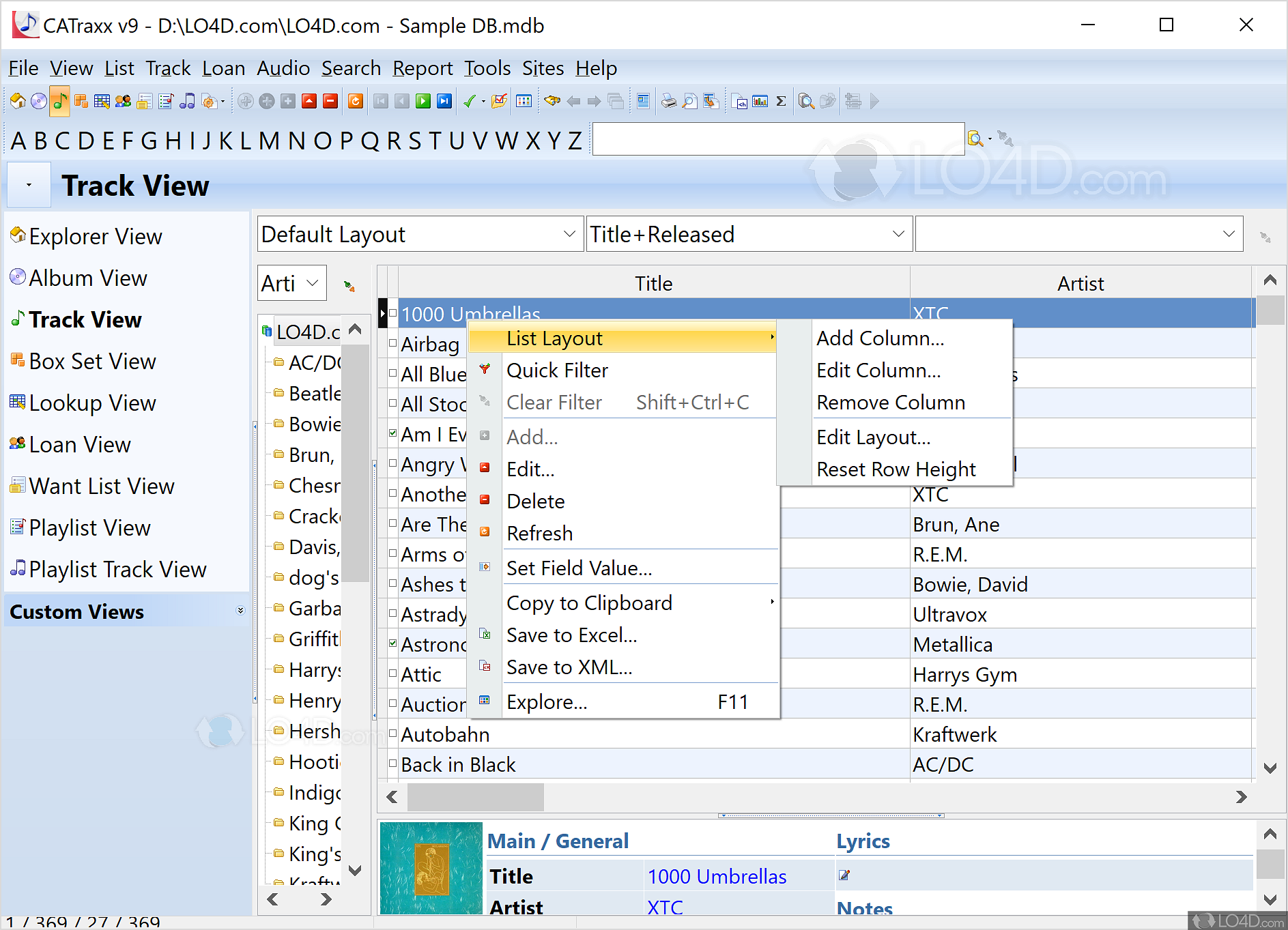Viewport: 1288px width, 930px height.
Task: Open the statistics bar chart icon
Action: coord(760,102)
